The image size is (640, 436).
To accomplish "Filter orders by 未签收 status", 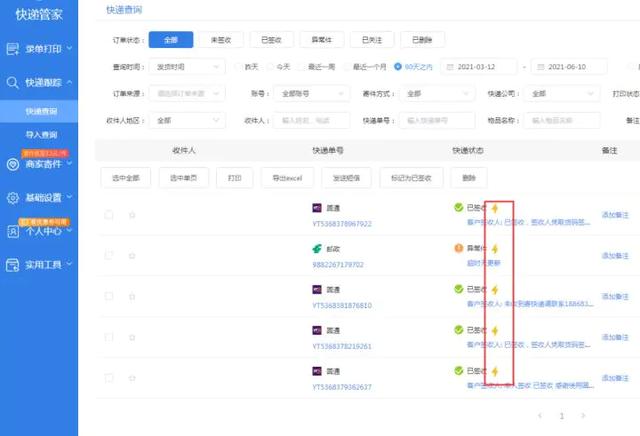I will [x=221, y=40].
